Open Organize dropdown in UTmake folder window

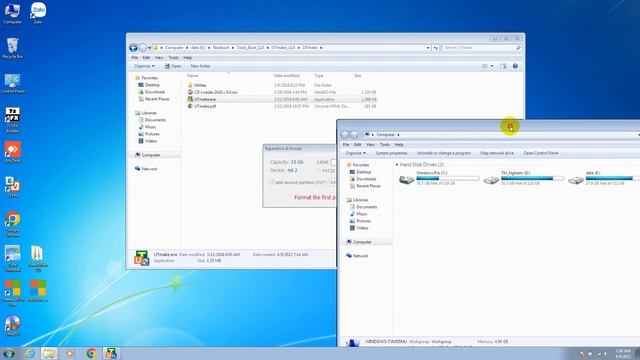144,66
